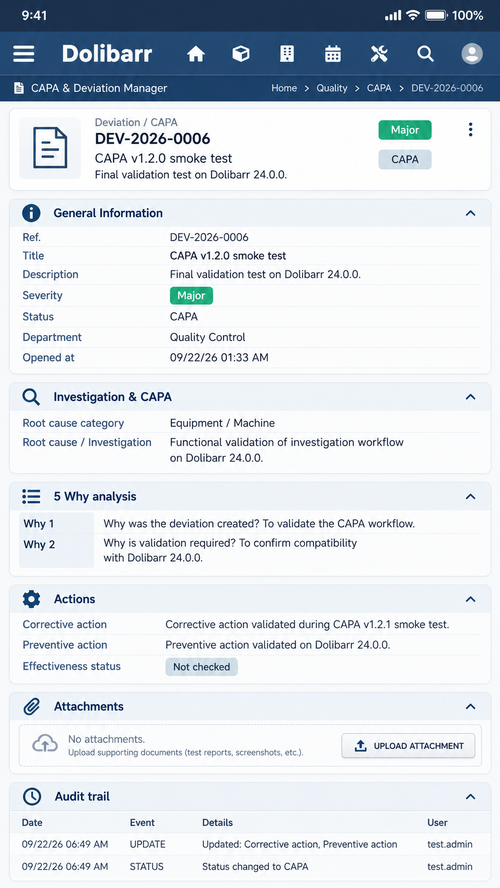This screenshot has width=500, height=888.
Task: Open the Products cube icon
Action: (241, 54)
